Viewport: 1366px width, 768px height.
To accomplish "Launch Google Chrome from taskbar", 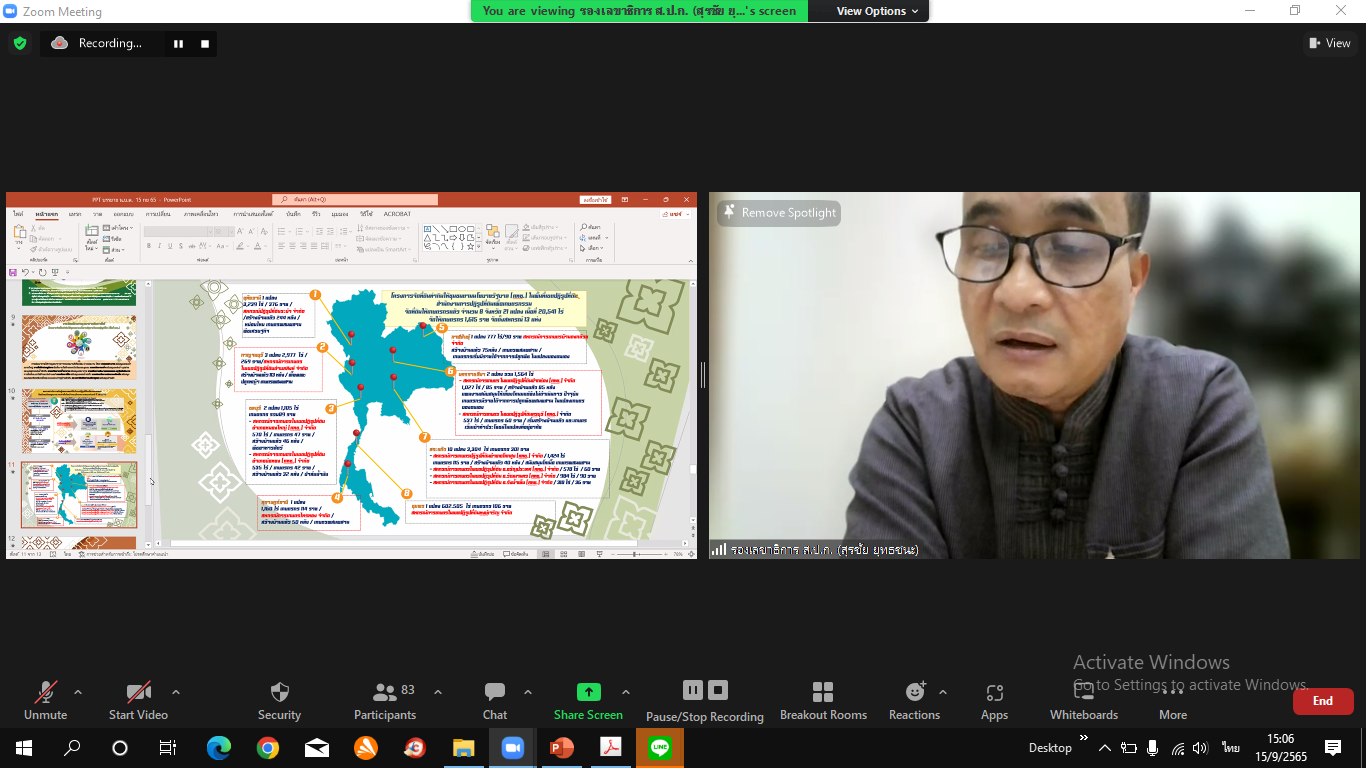I will (268, 748).
